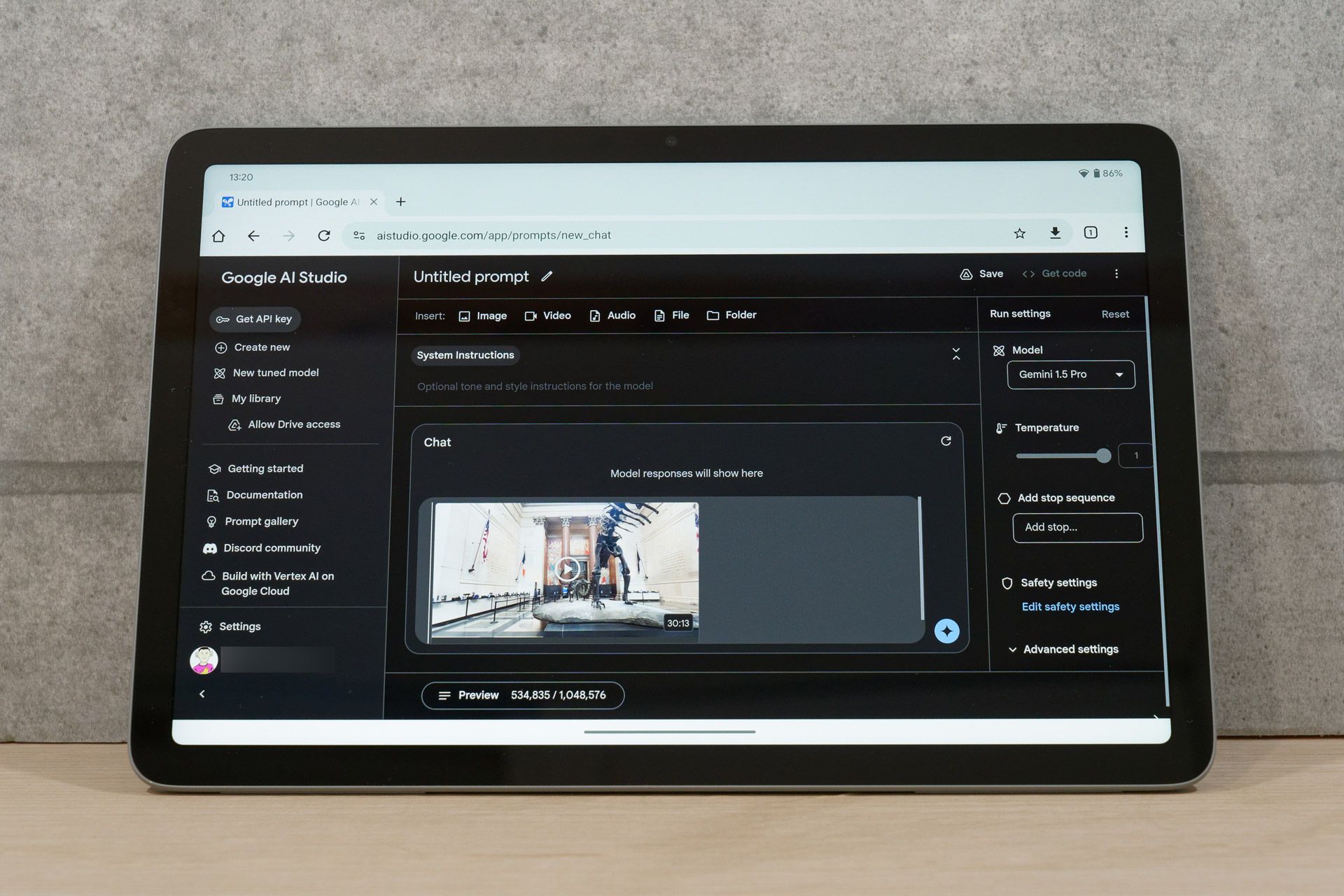Insert a File into the prompt
The image size is (1344, 896).
point(671,316)
